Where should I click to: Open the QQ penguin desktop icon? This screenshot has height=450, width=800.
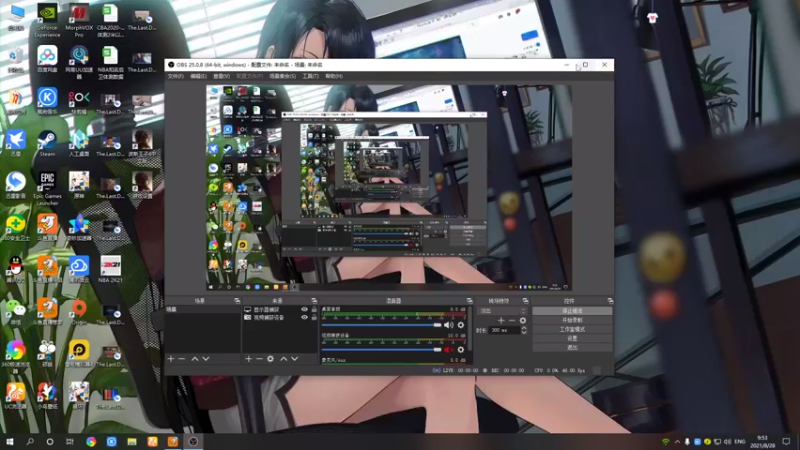16,269
